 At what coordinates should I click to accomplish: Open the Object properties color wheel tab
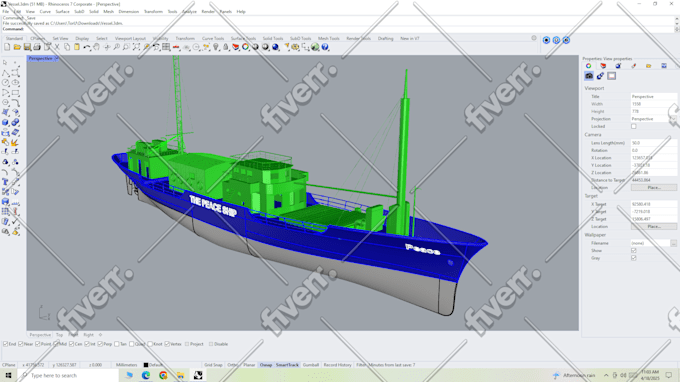tap(588, 66)
